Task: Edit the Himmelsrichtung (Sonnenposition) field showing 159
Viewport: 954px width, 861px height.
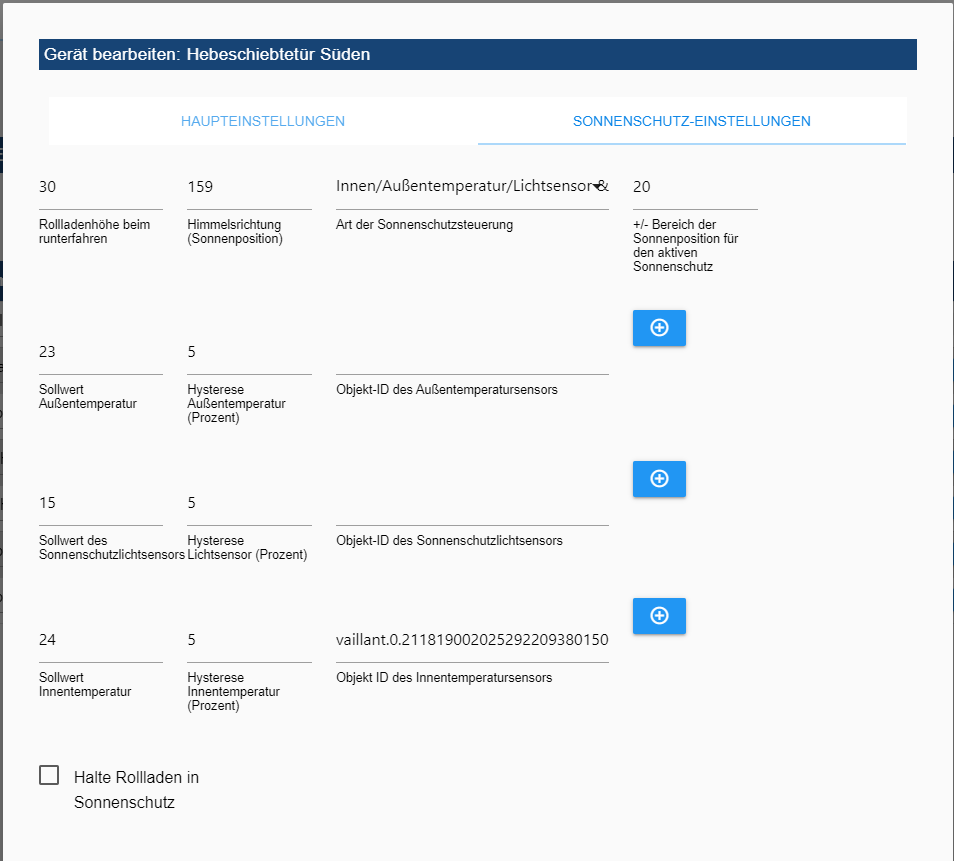Action: tap(249, 187)
